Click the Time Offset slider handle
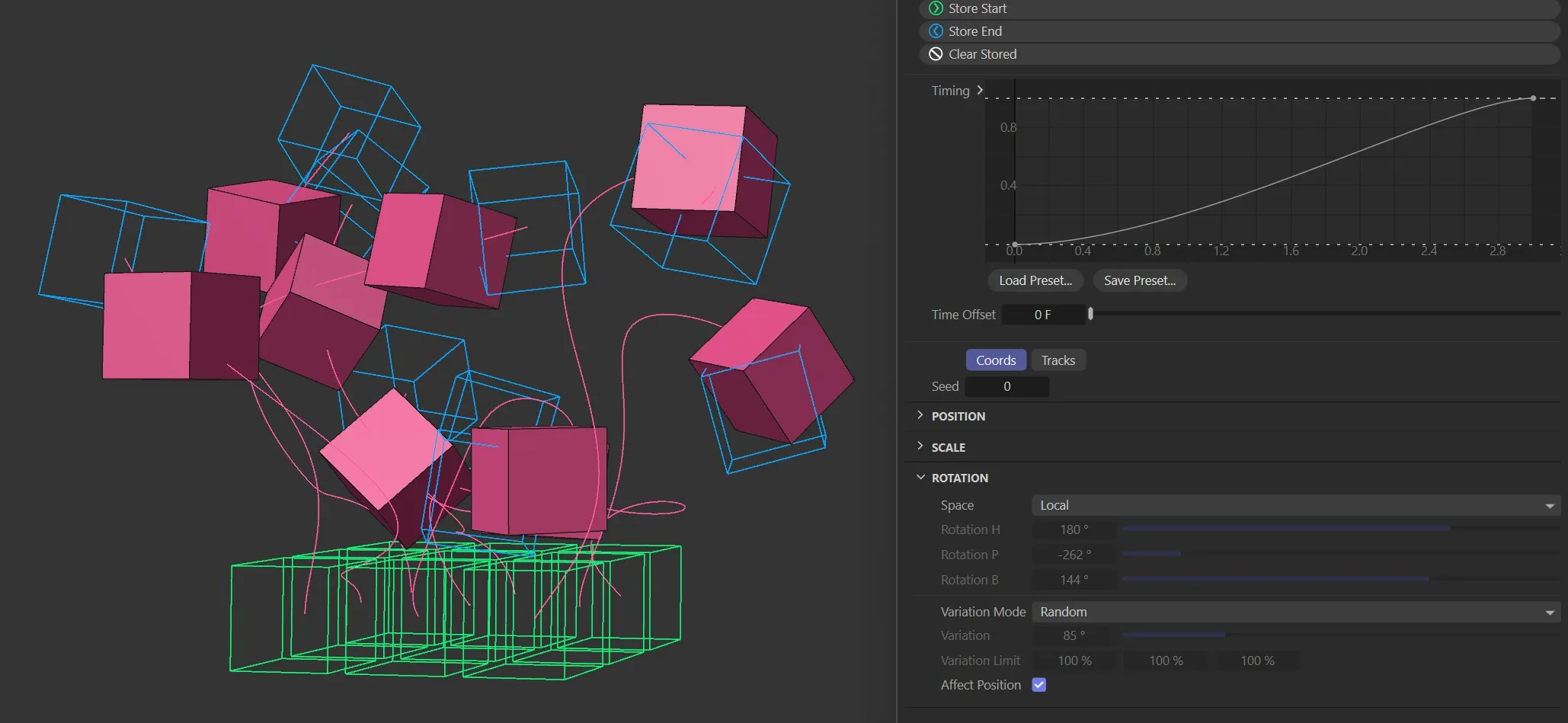The height and width of the screenshot is (723, 1568). (1090, 314)
